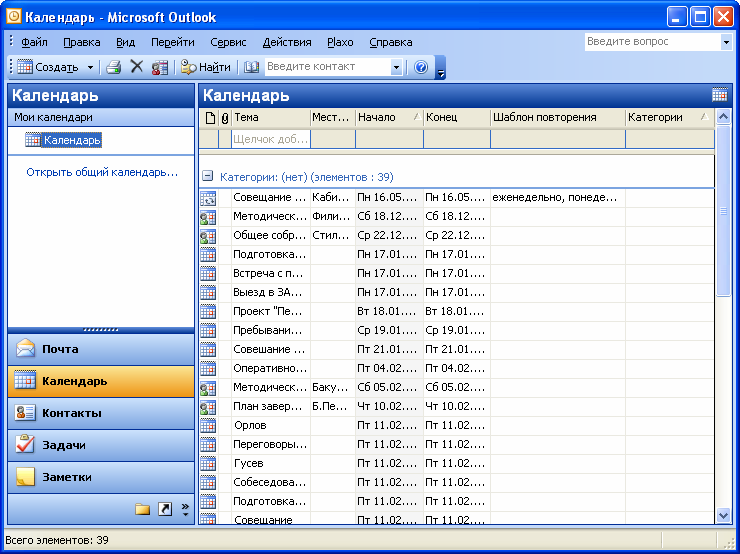Open the Справка menu
740x554 pixels.
tap(391, 42)
